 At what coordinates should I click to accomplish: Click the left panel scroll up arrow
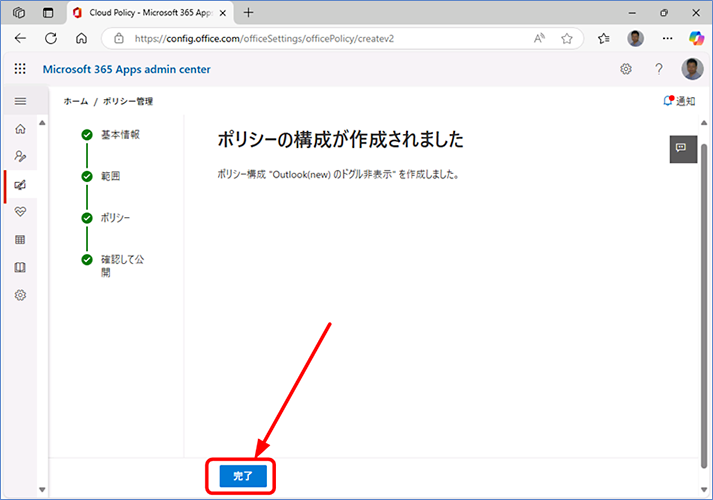pyautogui.click(x=42, y=123)
